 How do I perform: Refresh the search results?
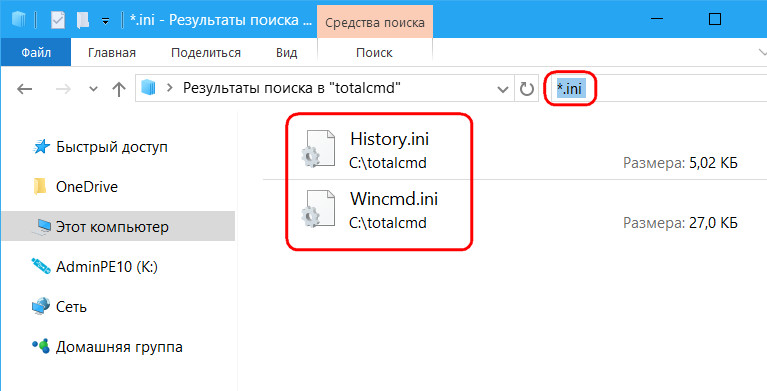[x=526, y=89]
